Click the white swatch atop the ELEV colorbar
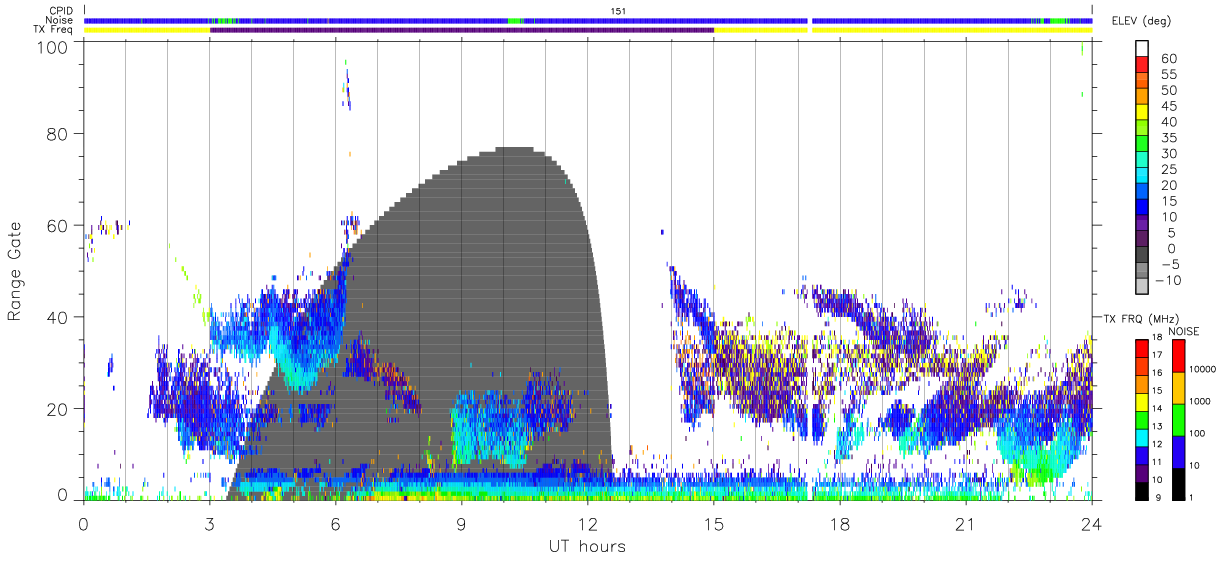The width and height of the screenshot is (1228, 567). coord(1141,49)
